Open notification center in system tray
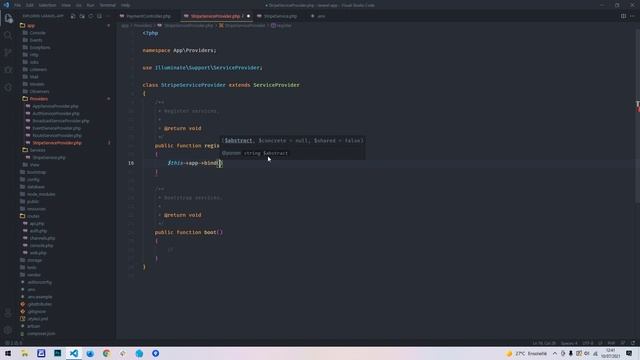 pos(629,353)
